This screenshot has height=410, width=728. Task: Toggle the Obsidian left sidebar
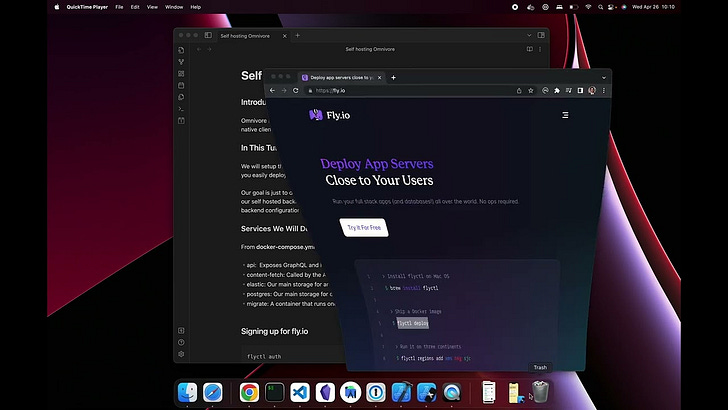coord(208,35)
